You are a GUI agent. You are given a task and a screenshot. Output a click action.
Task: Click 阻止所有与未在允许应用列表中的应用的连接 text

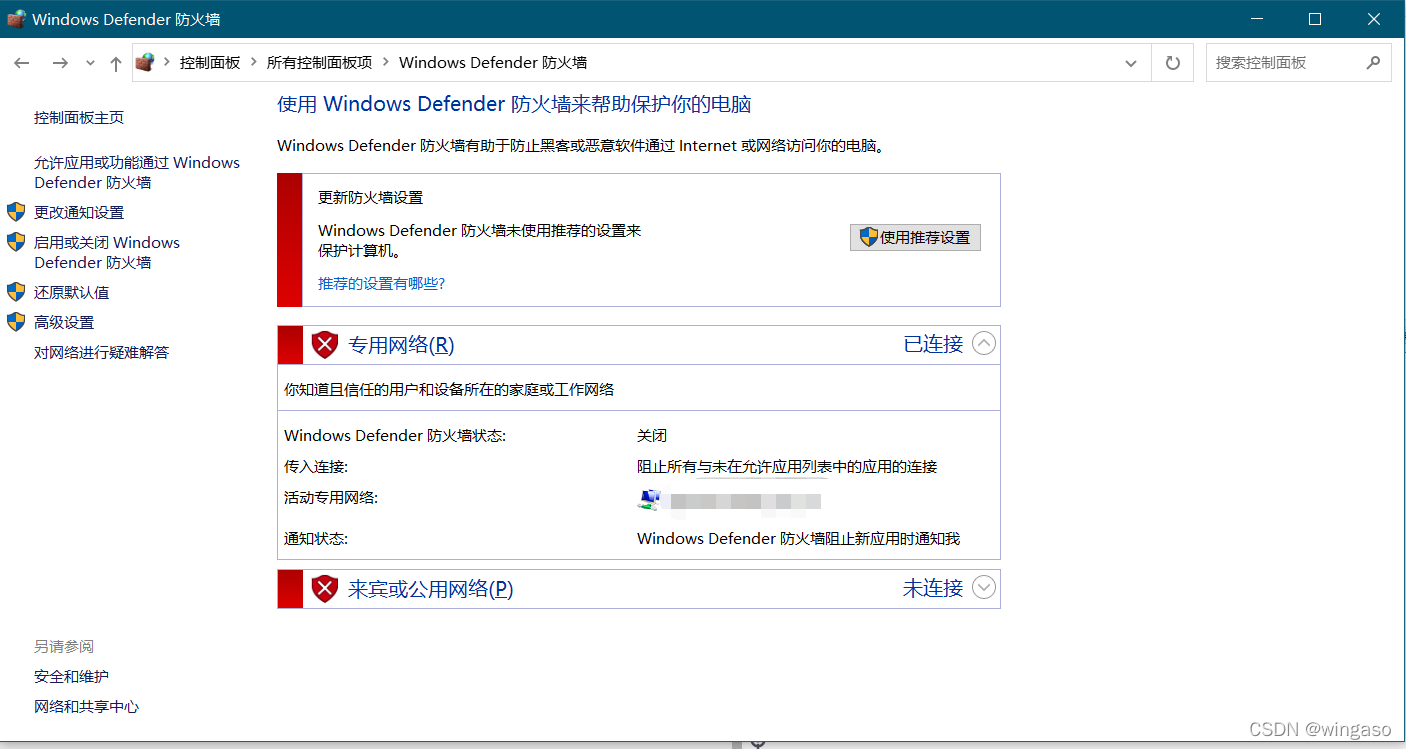[787, 467]
